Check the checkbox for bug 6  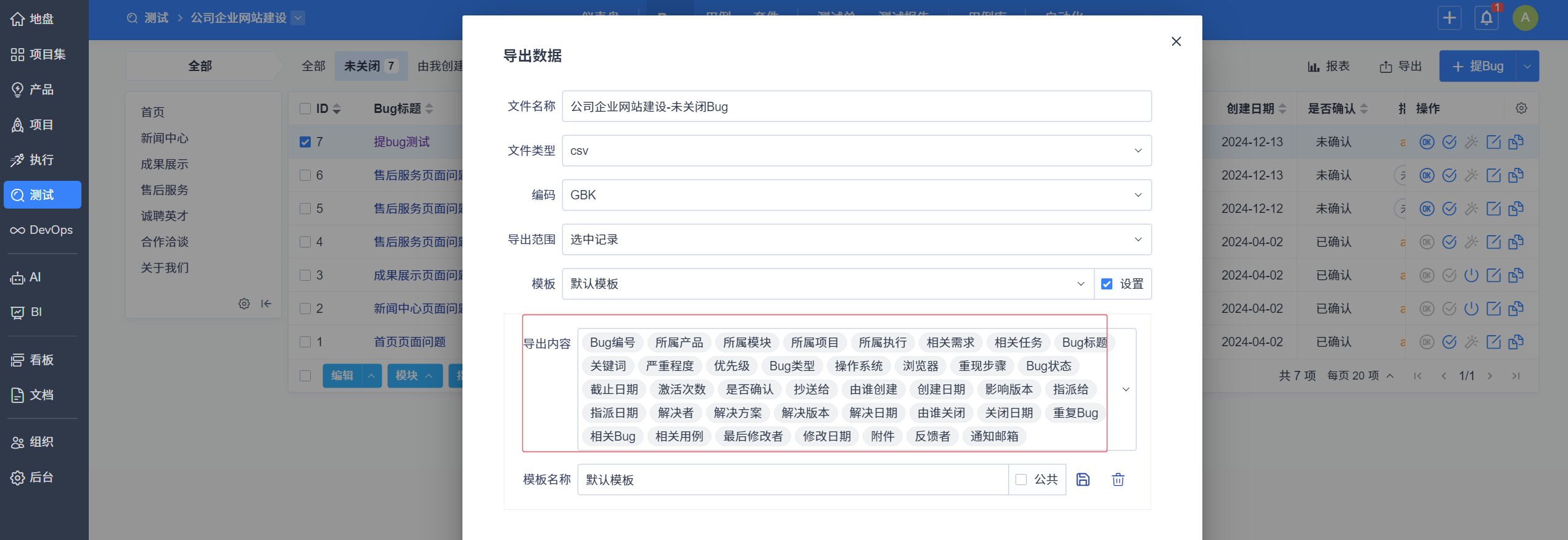[x=305, y=175]
